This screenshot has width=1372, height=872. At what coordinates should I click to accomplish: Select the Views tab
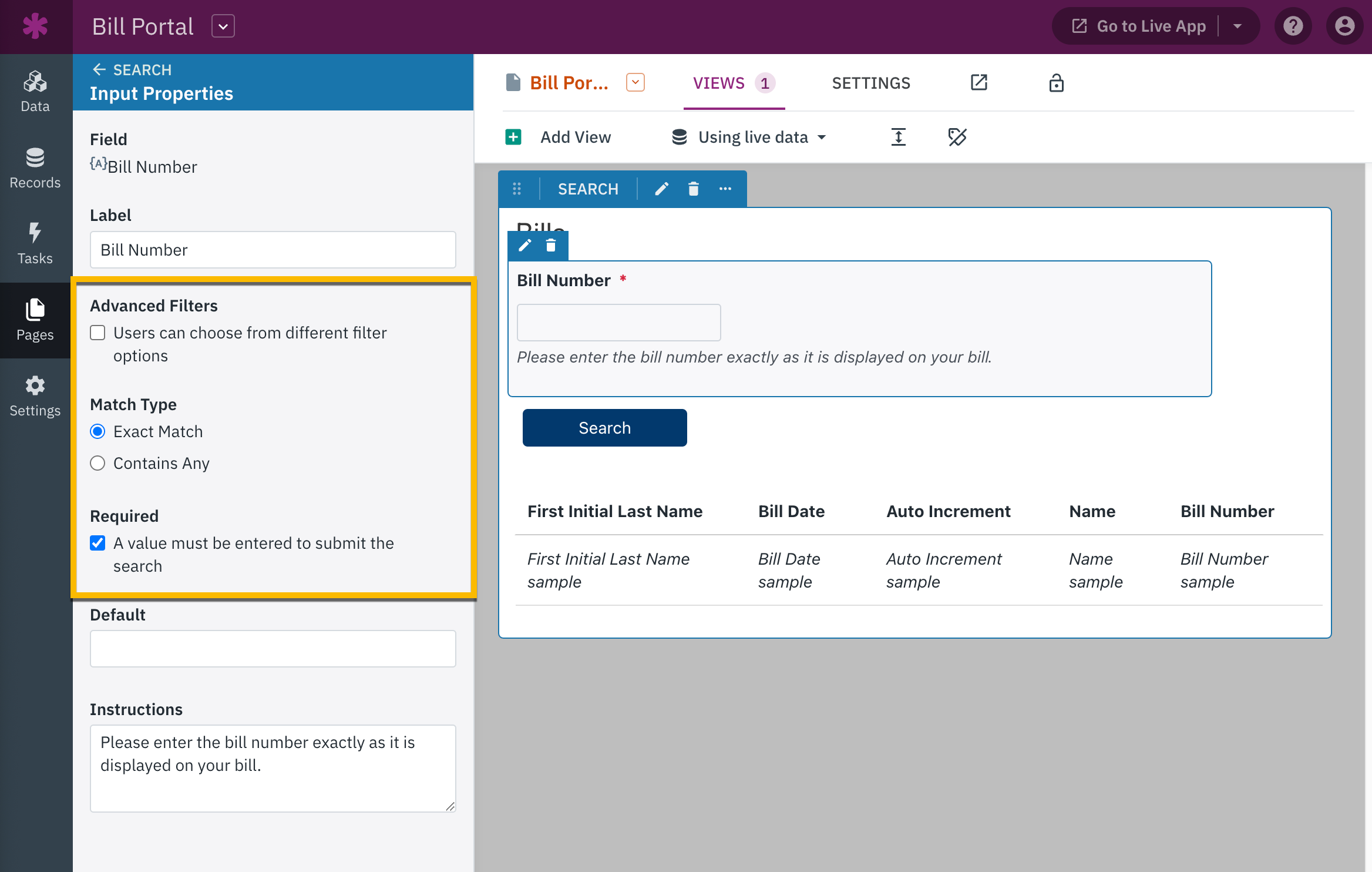coord(734,83)
